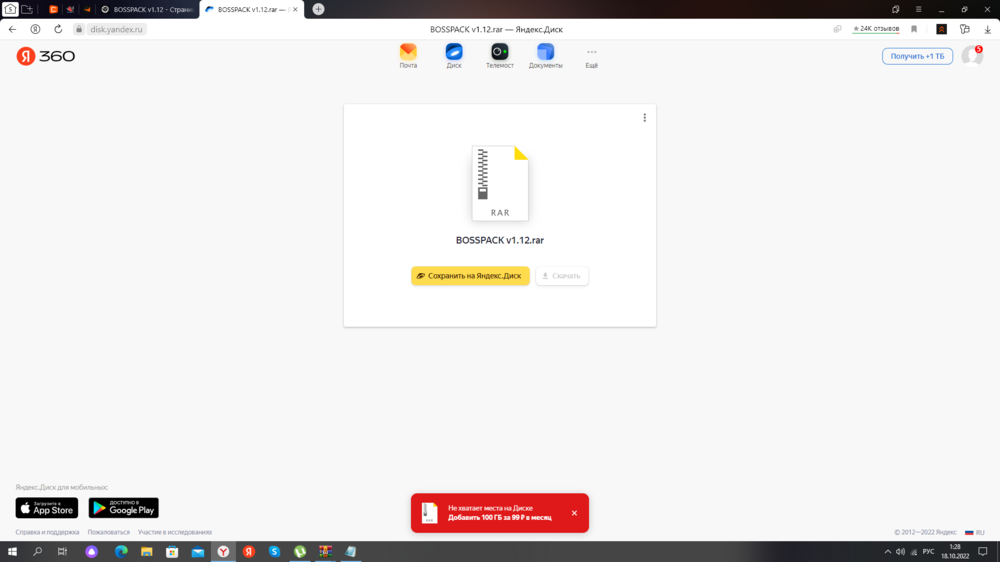Click the padlock site security icon

79,29
